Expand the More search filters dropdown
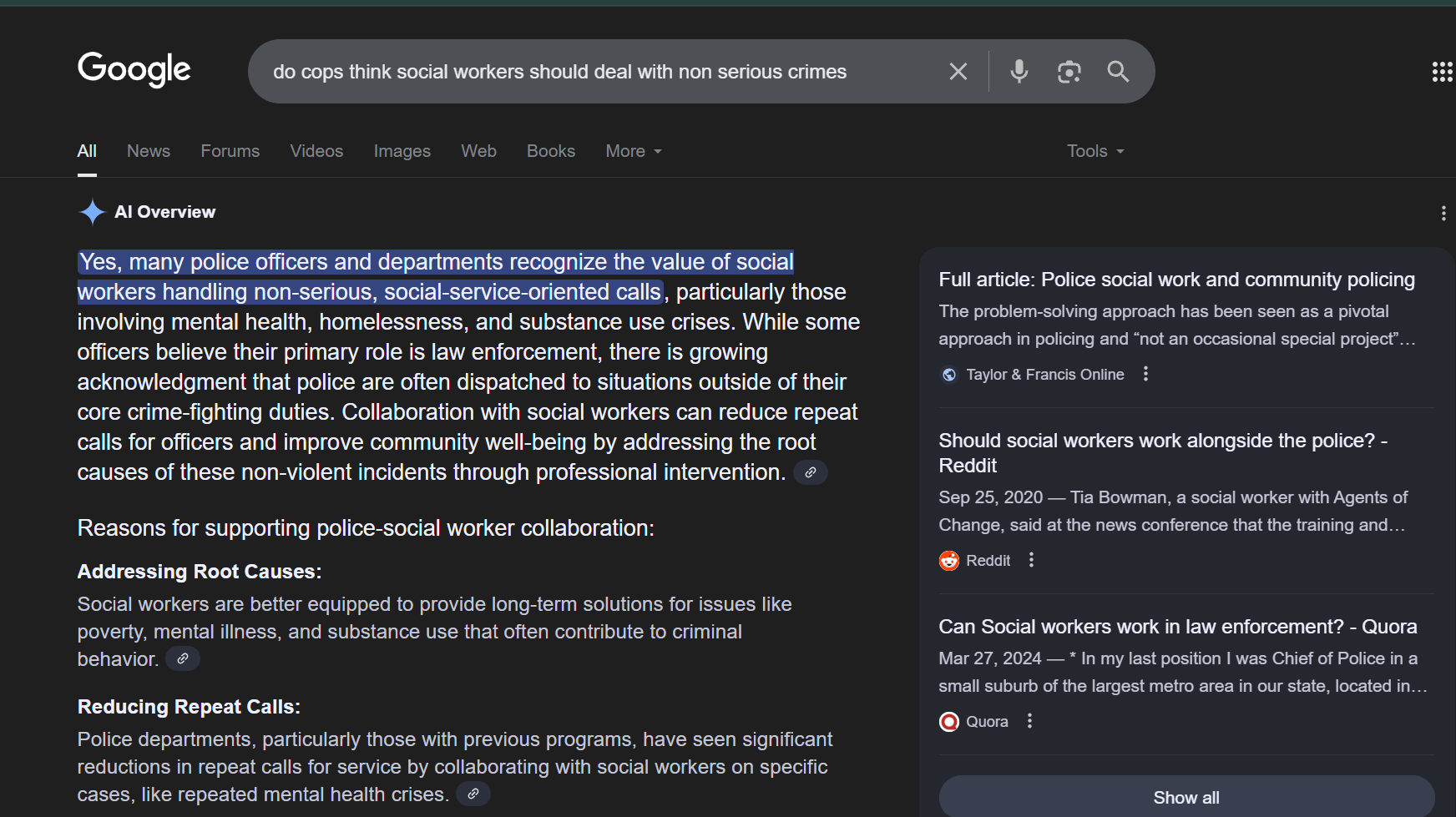 [x=634, y=151]
